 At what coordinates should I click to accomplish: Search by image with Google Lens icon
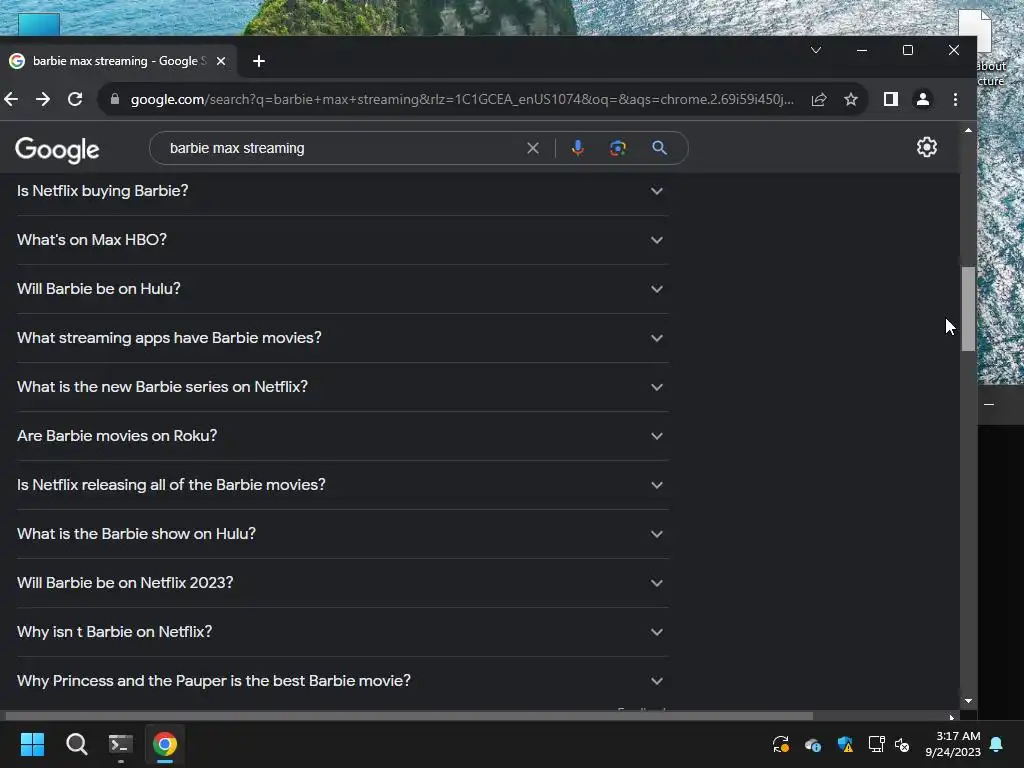(x=618, y=148)
